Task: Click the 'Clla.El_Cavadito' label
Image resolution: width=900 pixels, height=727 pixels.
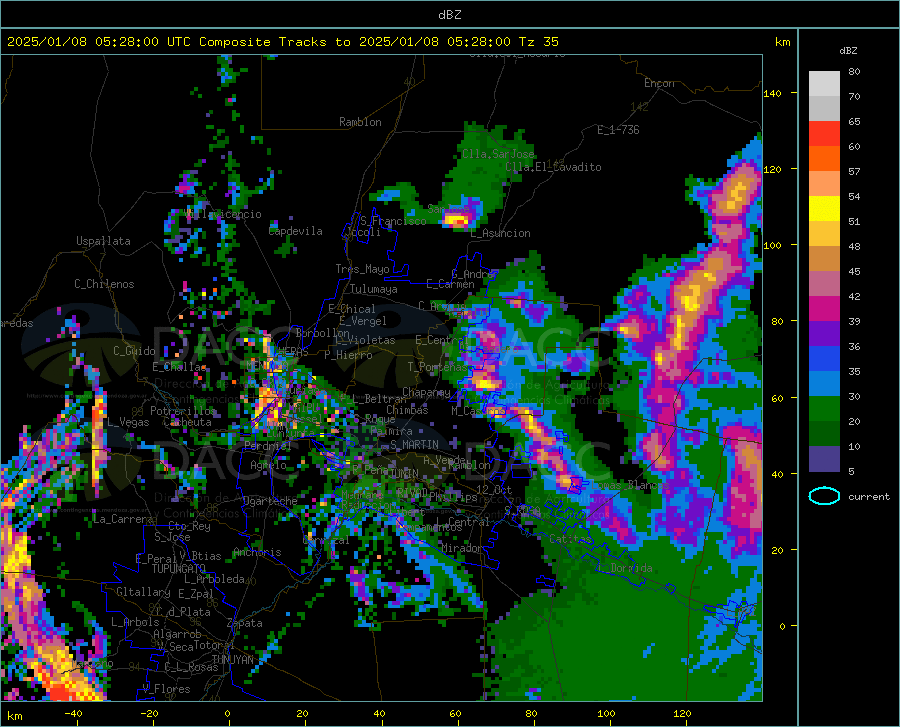Action: pos(553,167)
